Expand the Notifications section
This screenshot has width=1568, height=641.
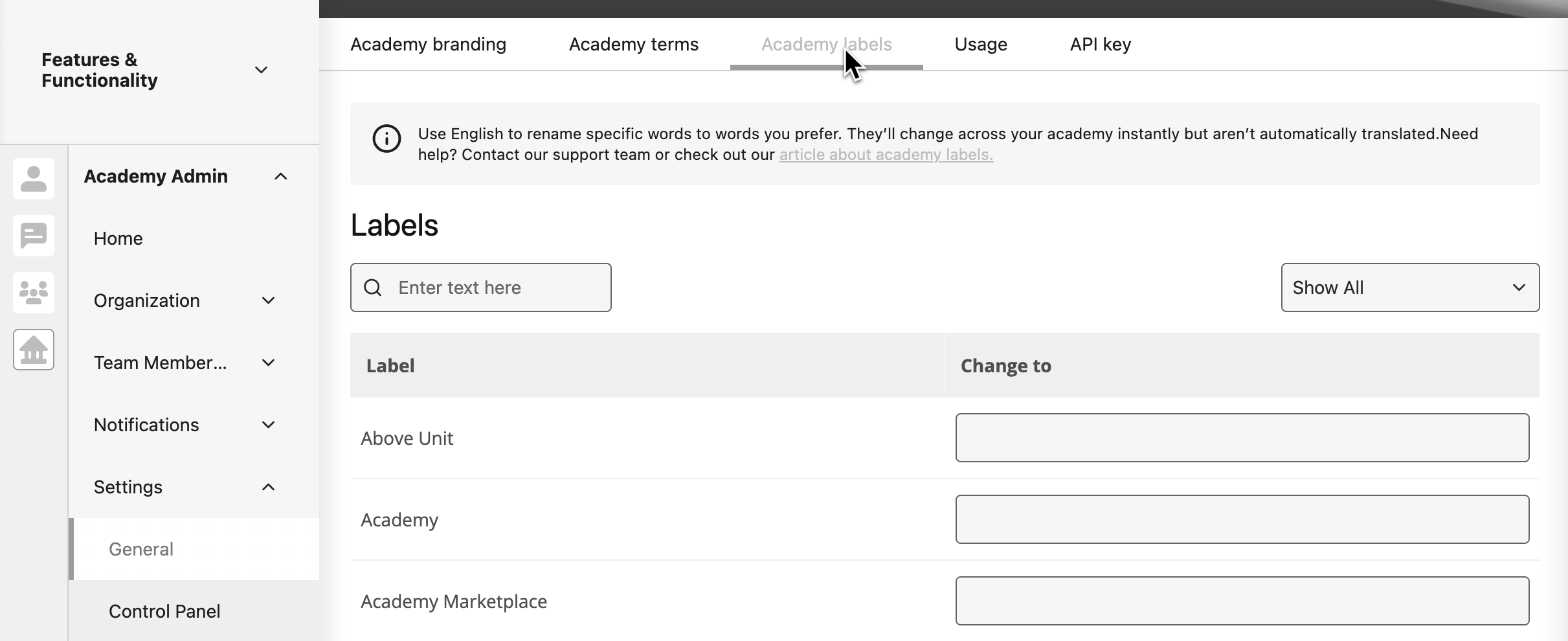point(269,425)
